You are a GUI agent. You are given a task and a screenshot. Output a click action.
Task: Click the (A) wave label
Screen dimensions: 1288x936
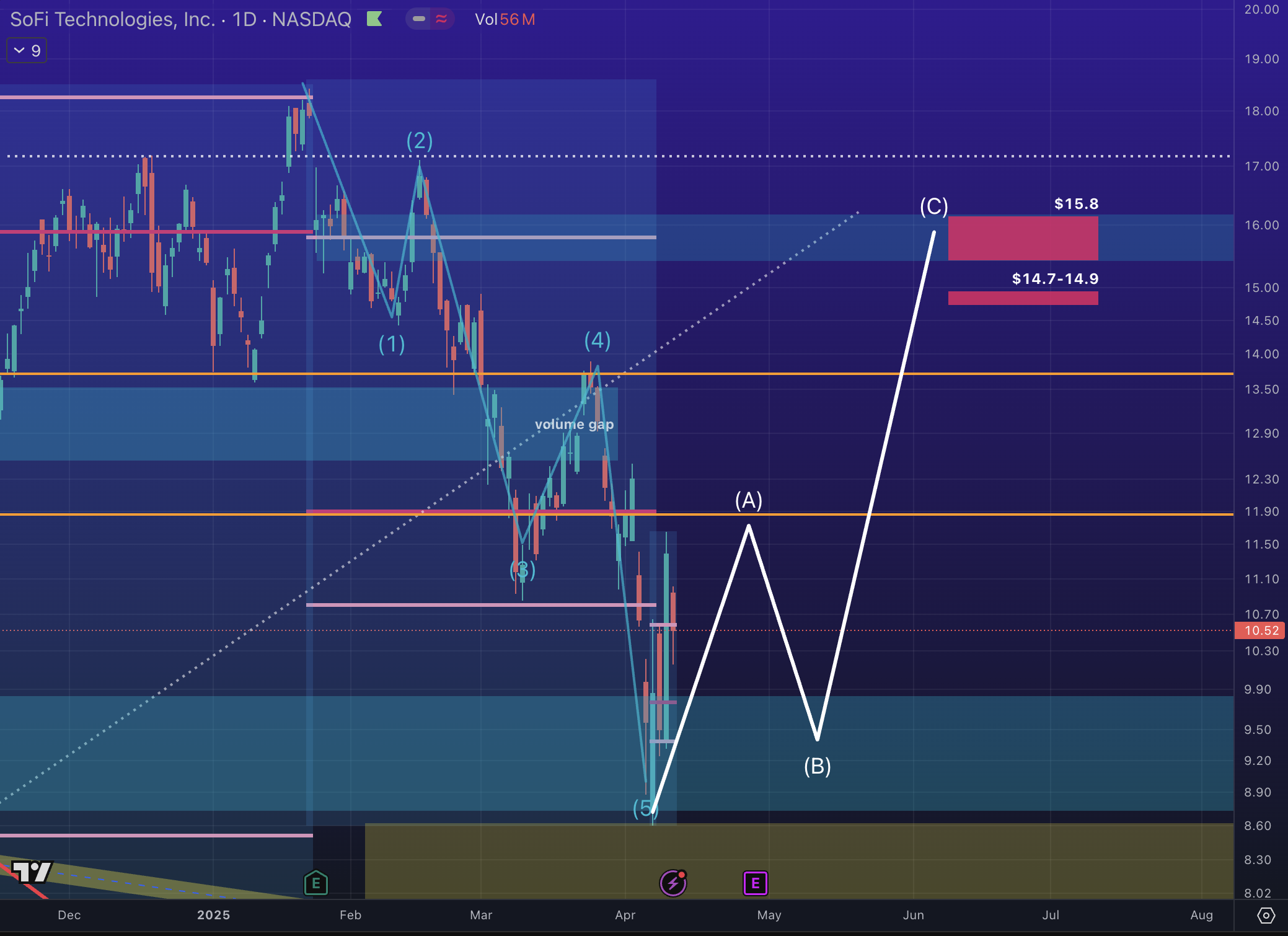(x=748, y=500)
